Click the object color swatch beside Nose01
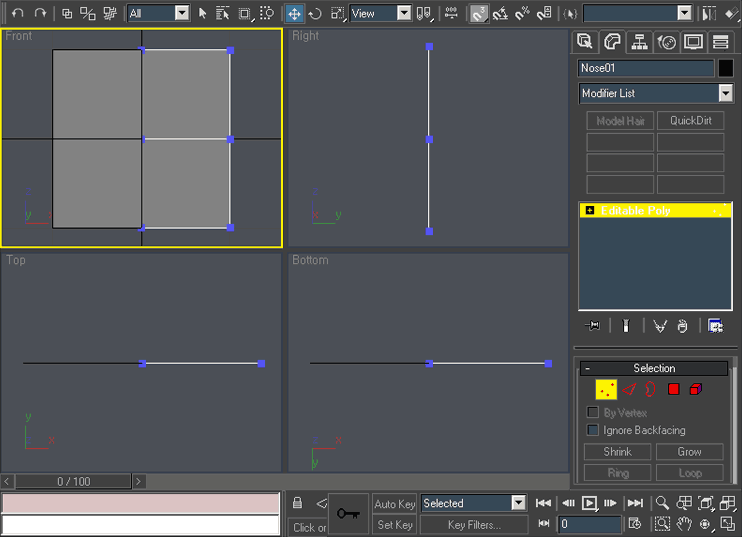 tap(726, 68)
